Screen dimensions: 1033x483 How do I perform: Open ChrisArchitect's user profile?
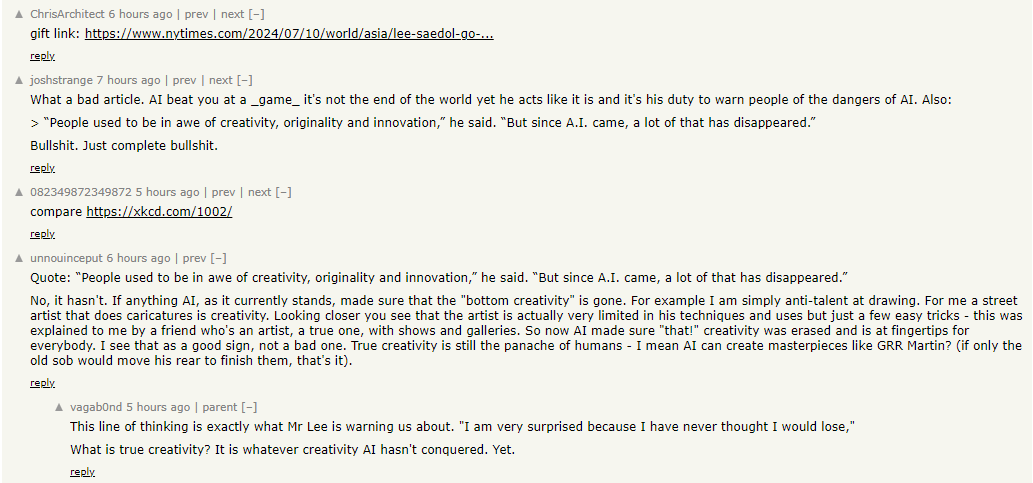click(x=67, y=14)
